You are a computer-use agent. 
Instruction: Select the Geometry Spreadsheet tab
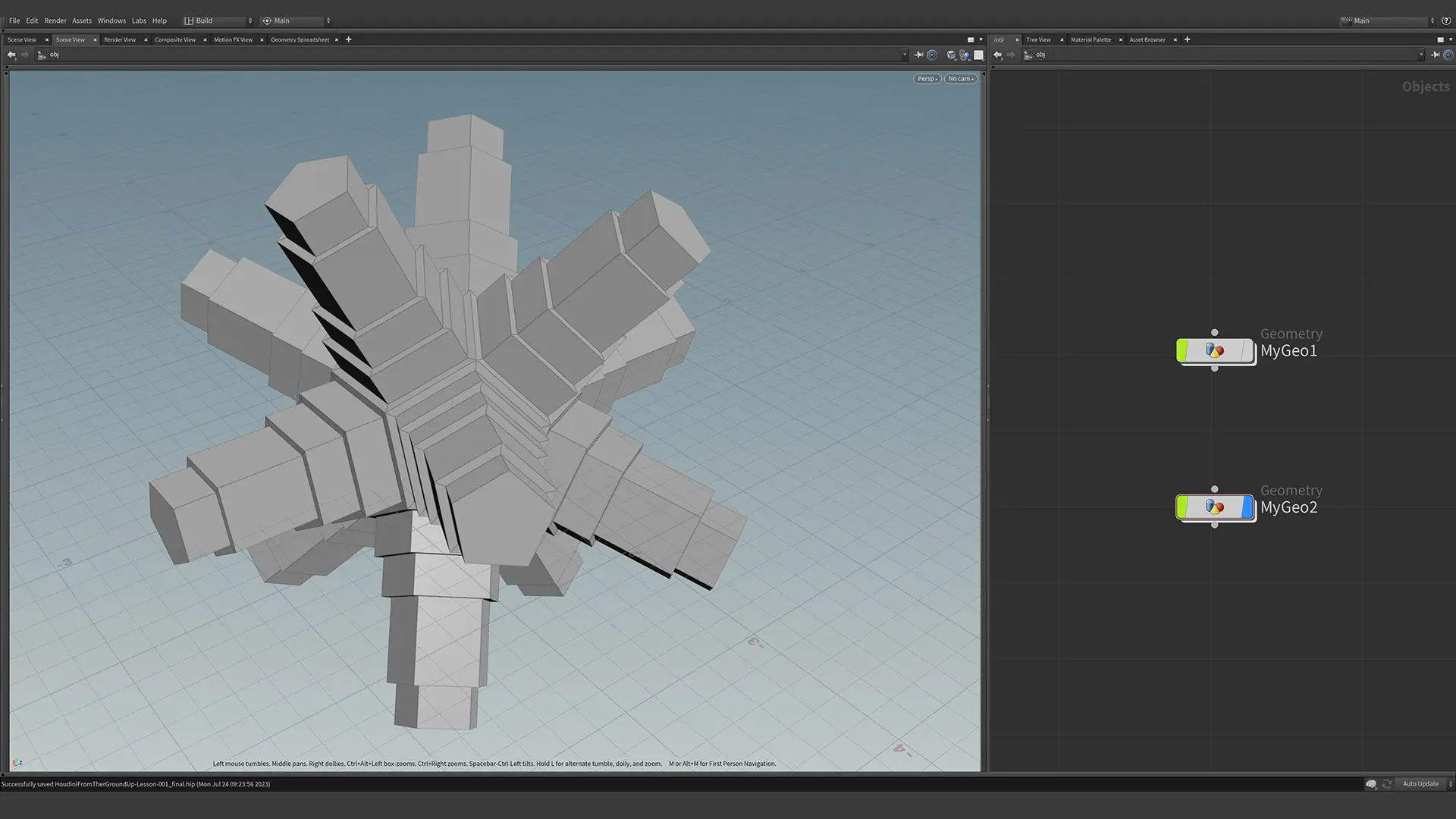299,39
